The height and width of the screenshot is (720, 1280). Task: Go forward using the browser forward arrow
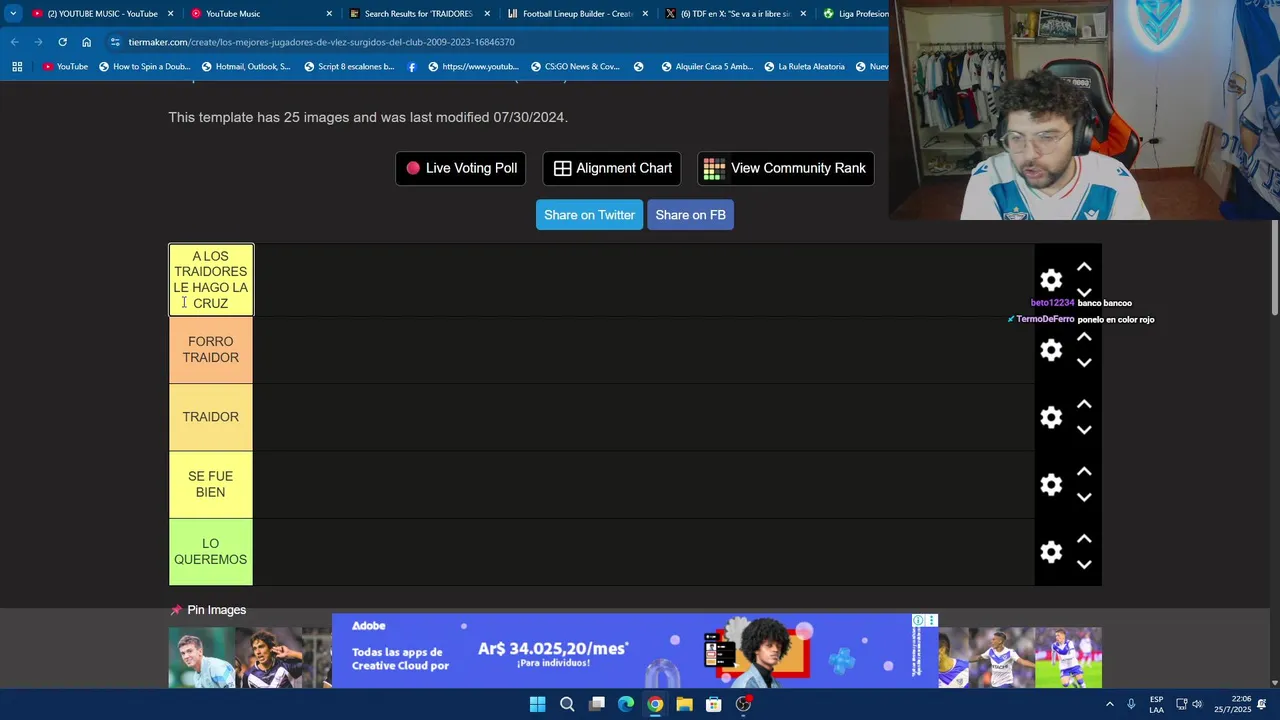[38, 42]
